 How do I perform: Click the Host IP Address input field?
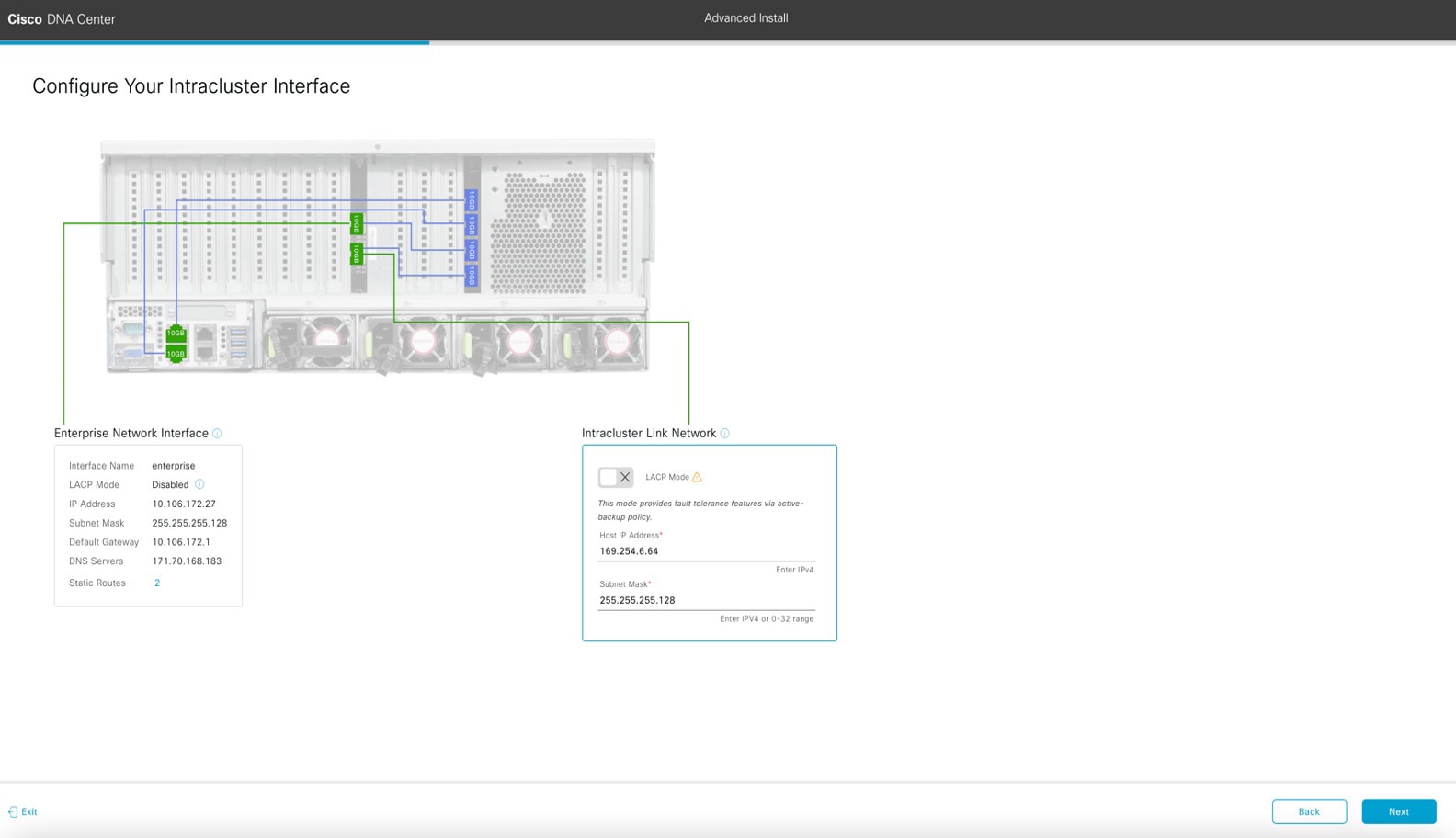[x=705, y=551]
